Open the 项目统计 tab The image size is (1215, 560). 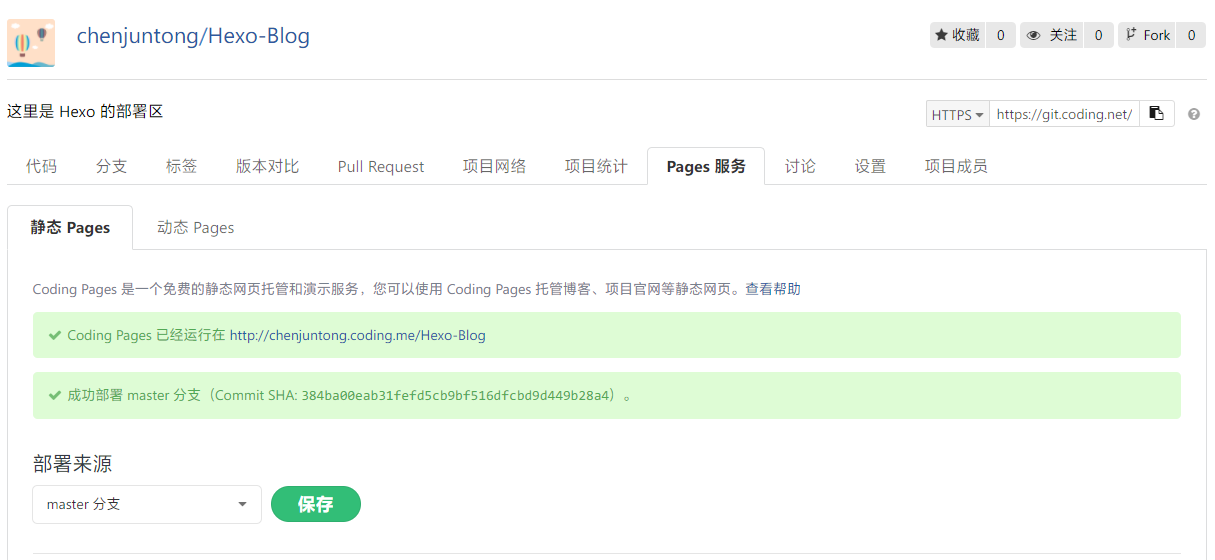point(596,166)
